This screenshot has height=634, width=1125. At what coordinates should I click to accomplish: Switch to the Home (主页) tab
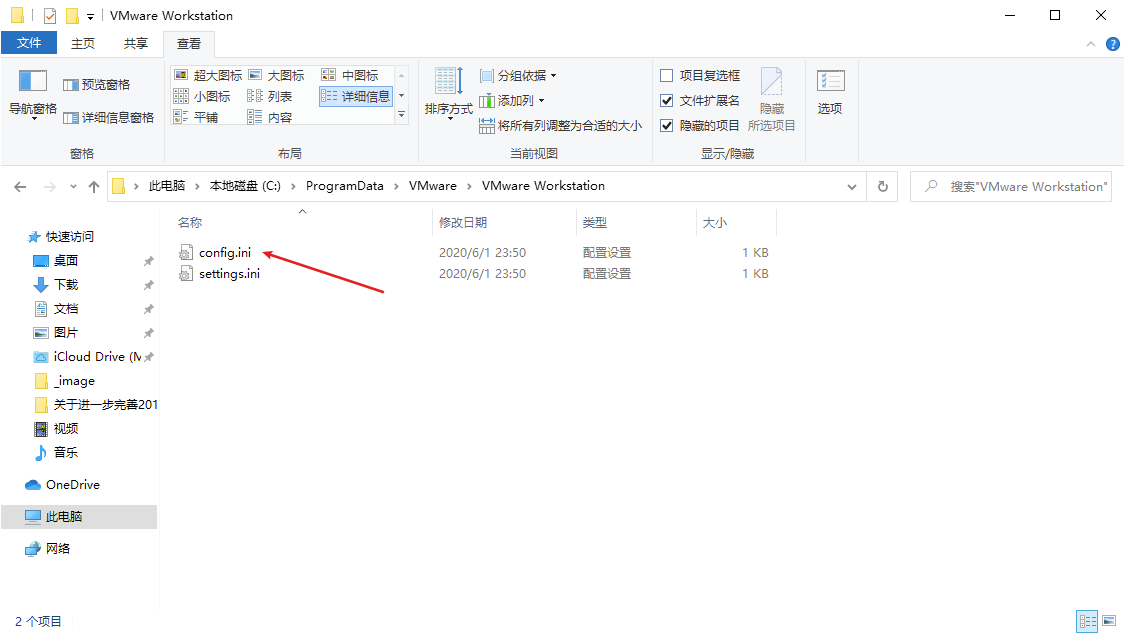tap(83, 44)
